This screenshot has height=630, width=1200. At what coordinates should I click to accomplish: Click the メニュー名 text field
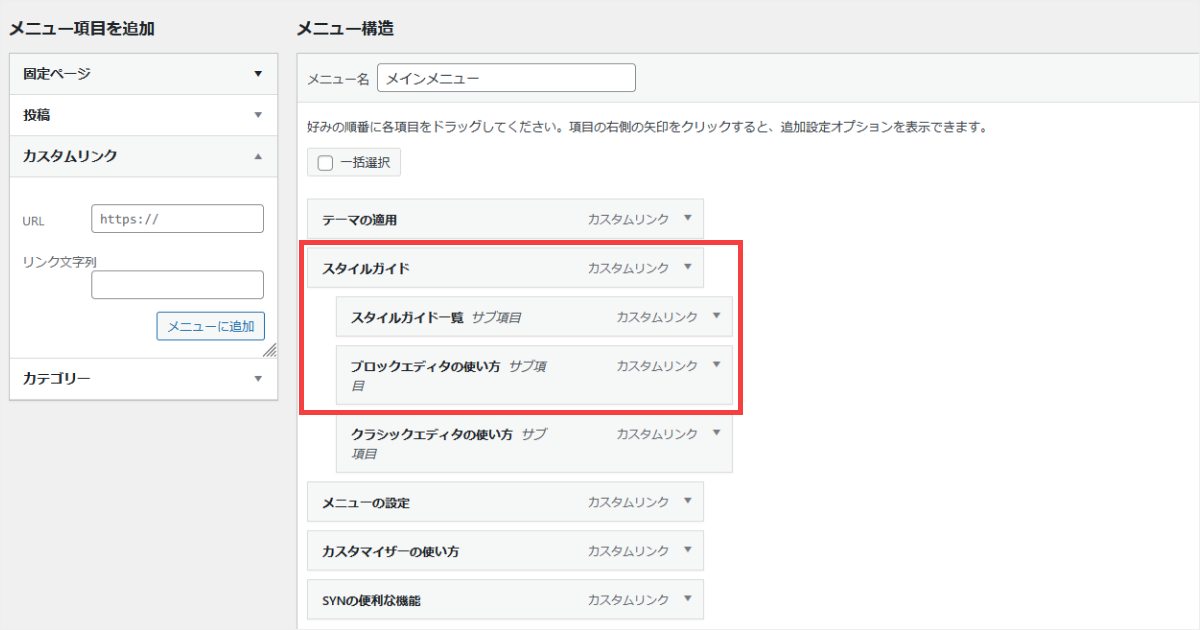[506, 78]
